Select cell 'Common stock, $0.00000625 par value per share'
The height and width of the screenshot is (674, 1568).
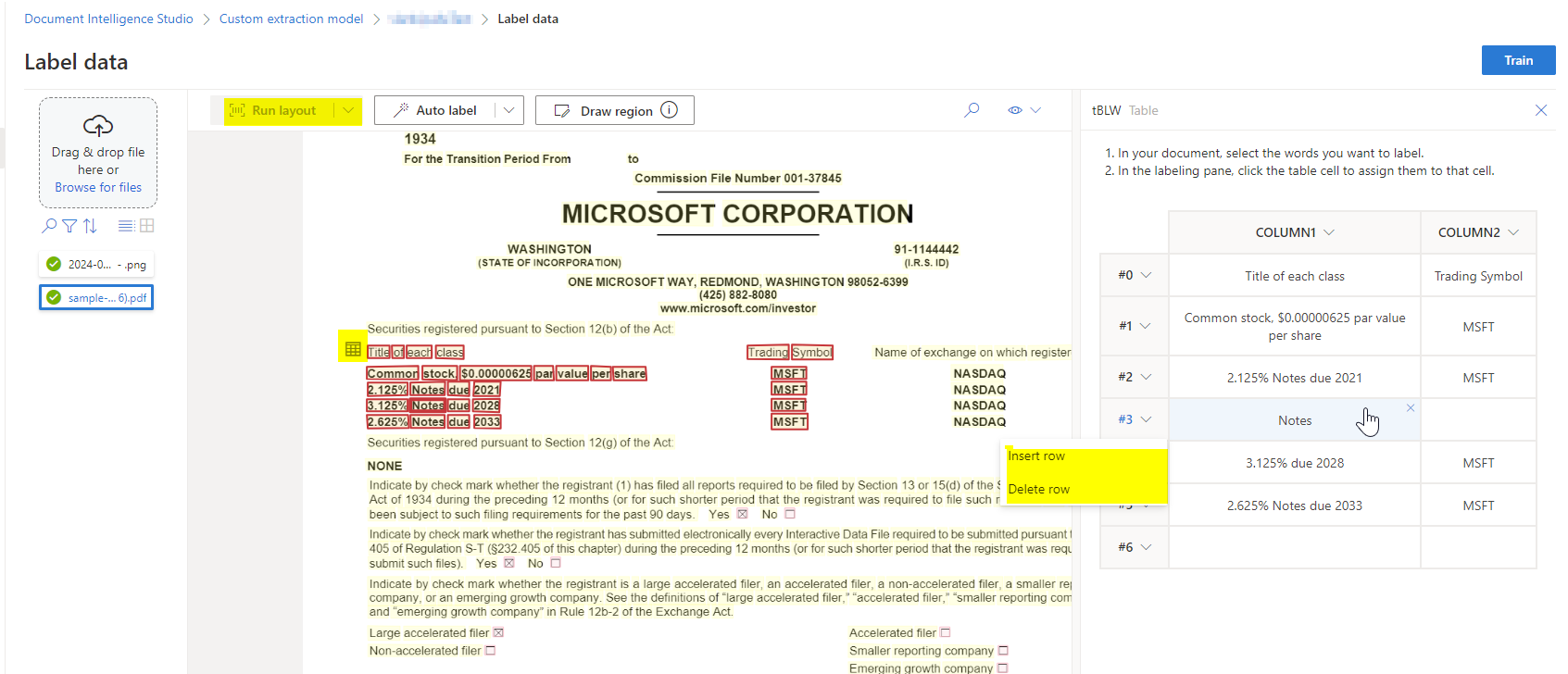click(x=1295, y=326)
